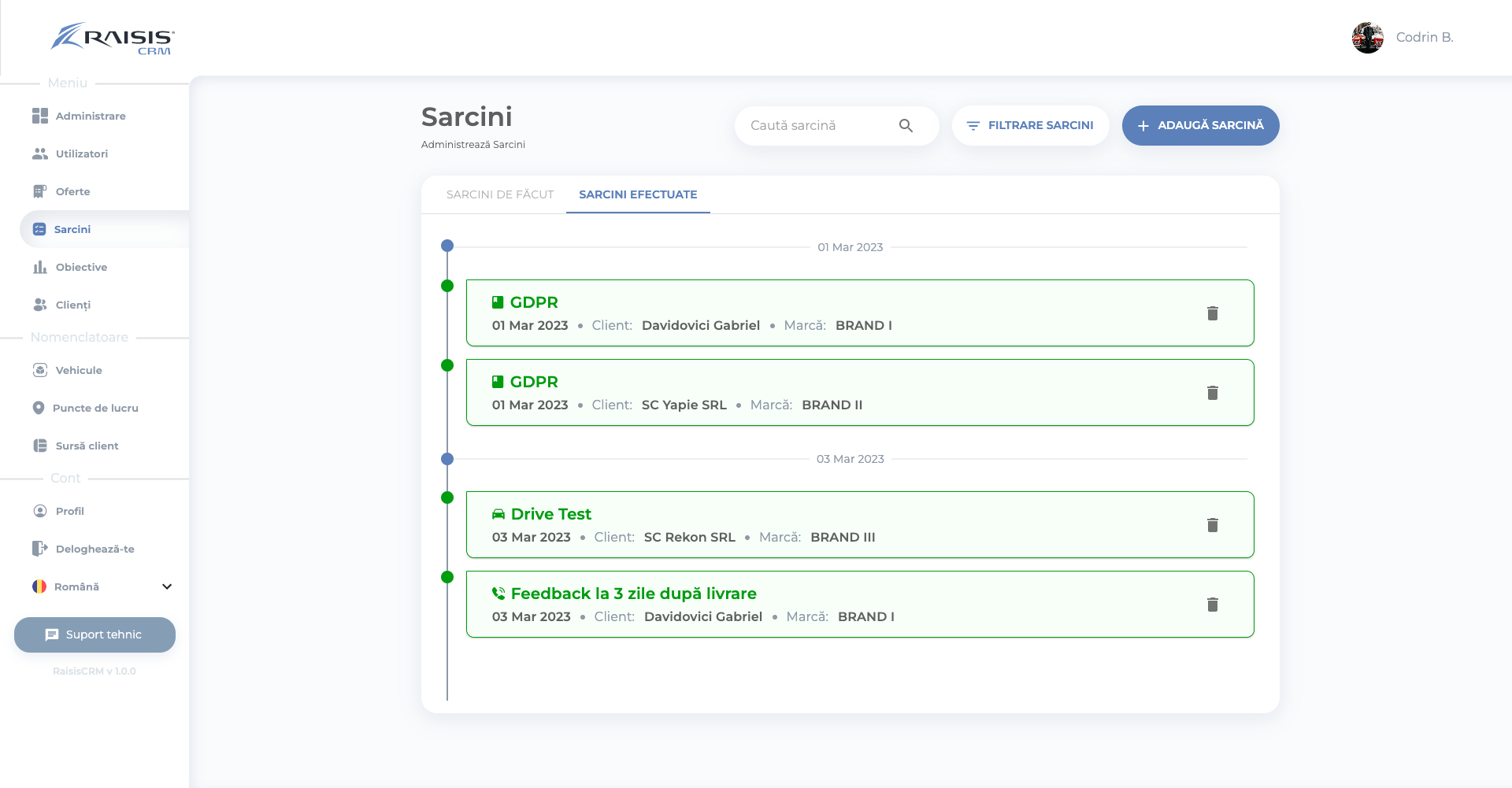1512x788 pixels.
Task: Open the Filtrare Sarcini filter options
Action: pos(1030,126)
